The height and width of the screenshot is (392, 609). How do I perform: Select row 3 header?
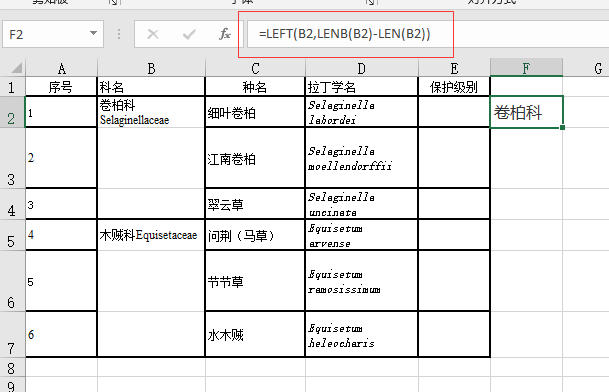pos(12,158)
